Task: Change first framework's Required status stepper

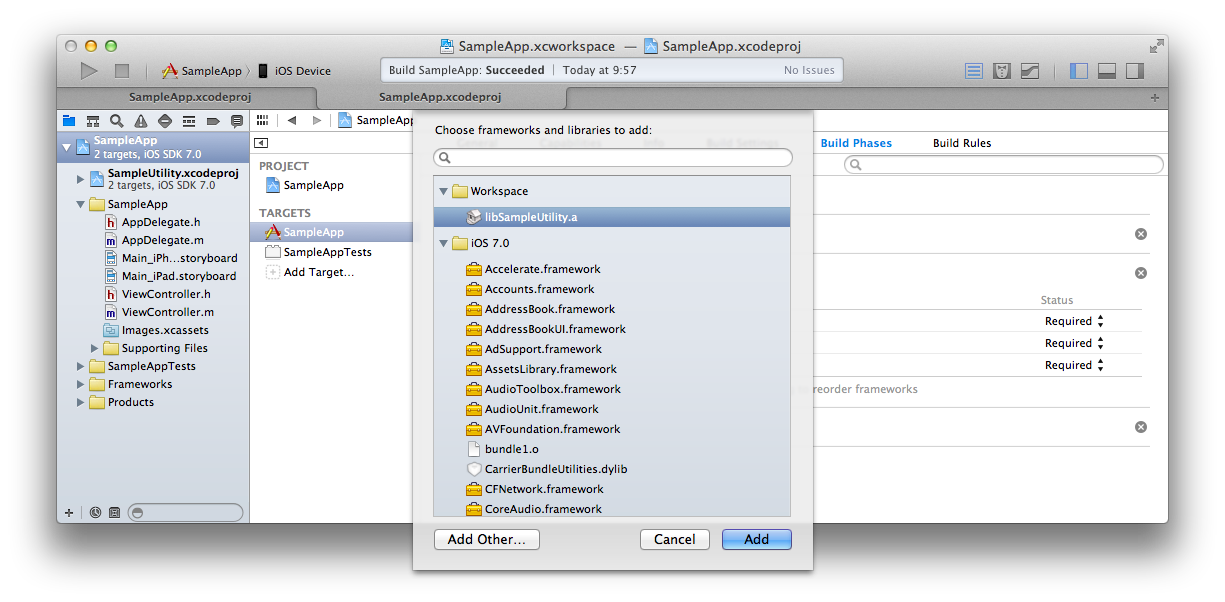Action: pos(1100,321)
